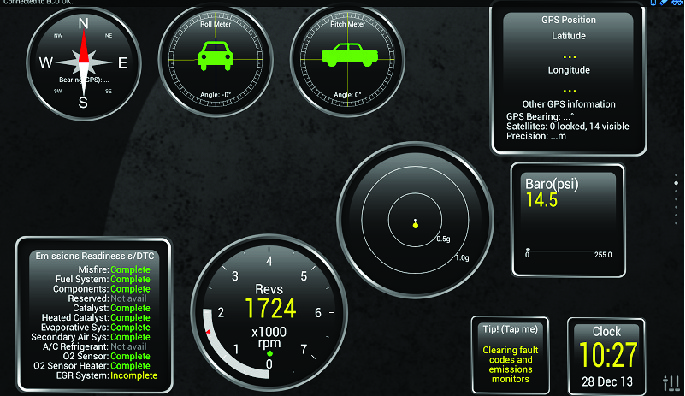Select the 28 Dec 13 date text
685x396 pixels.
pyautogui.click(x=607, y=382)
